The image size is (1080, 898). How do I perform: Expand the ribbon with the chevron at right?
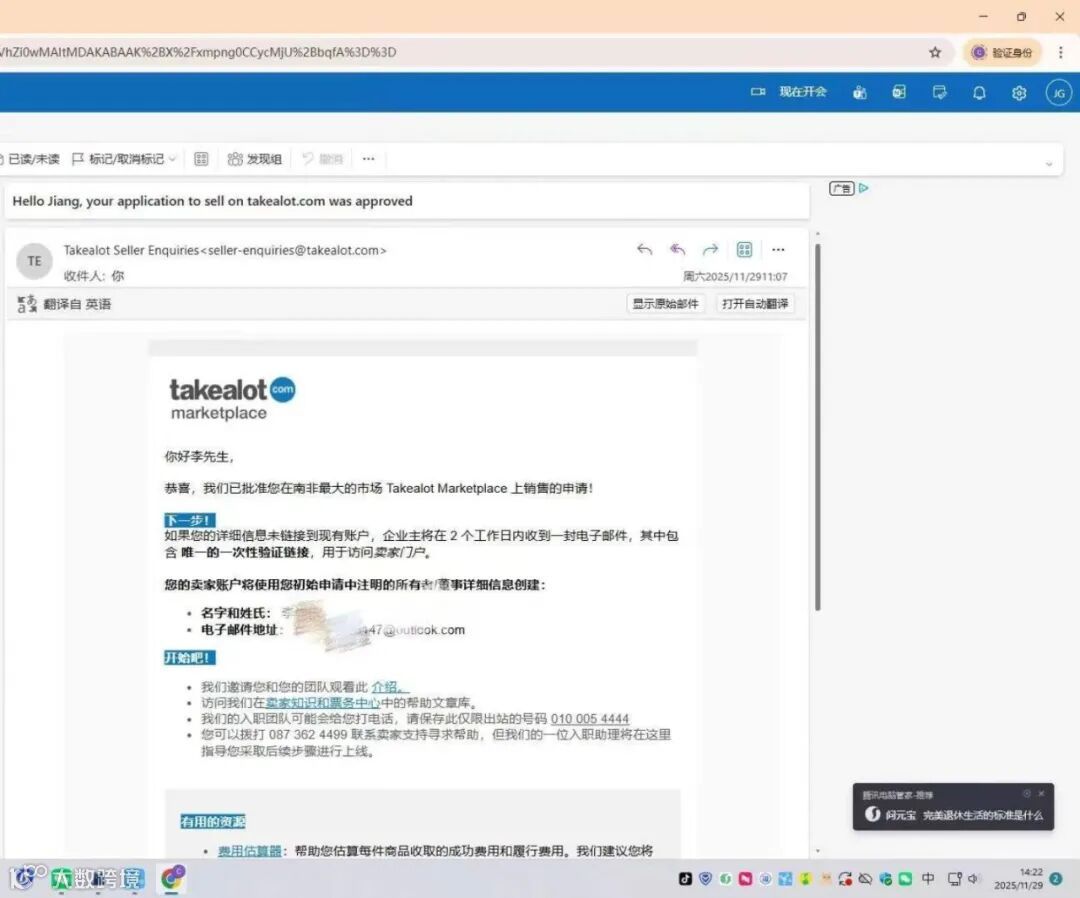coord(1049,164)
